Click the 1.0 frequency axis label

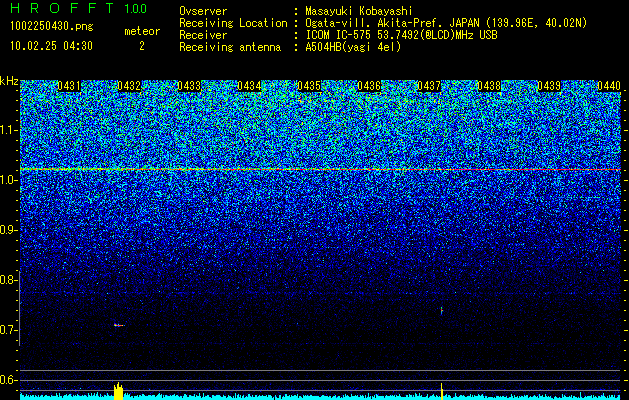pyautogui.click(x=8, y=180)
